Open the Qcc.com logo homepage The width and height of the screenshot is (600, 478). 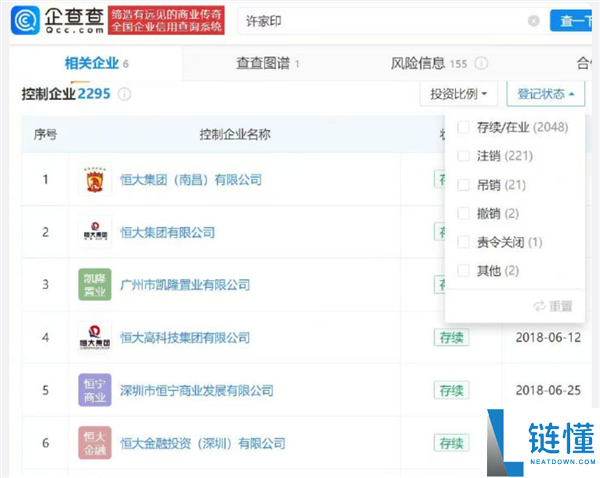(x=57, y=20)
